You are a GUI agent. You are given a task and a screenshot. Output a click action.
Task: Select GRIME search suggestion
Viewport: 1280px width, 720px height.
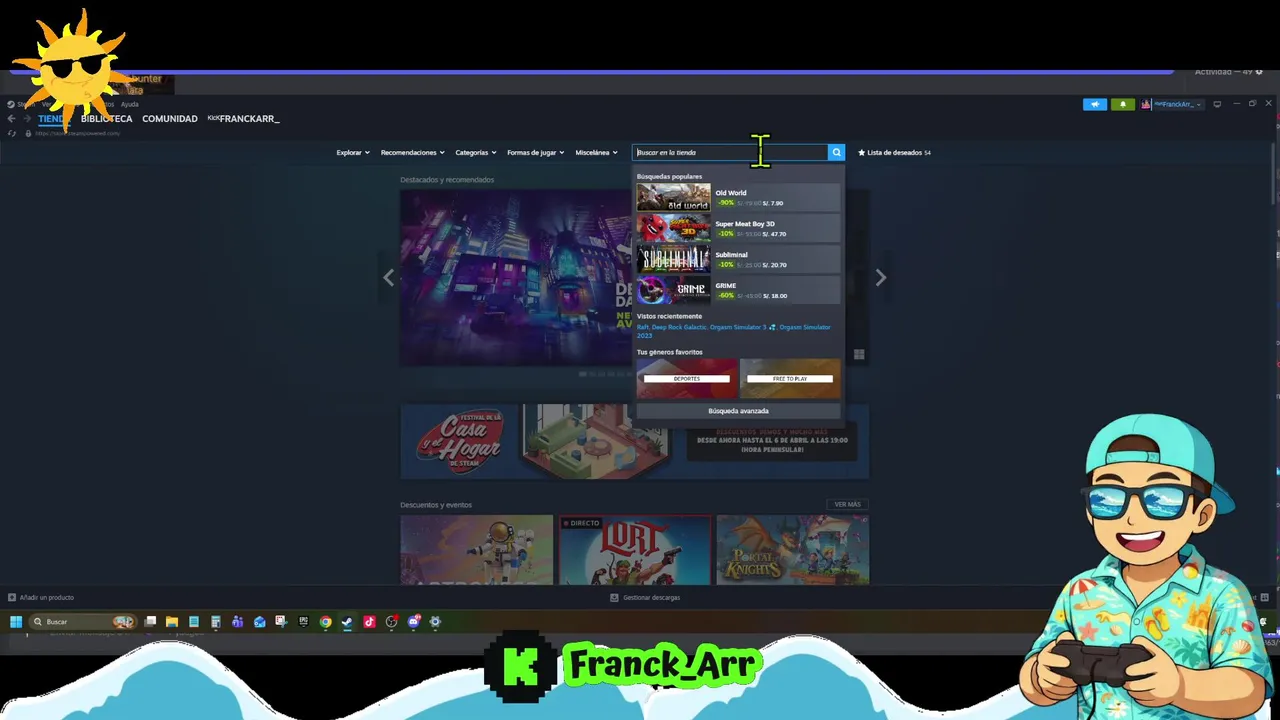coord(738,290)
